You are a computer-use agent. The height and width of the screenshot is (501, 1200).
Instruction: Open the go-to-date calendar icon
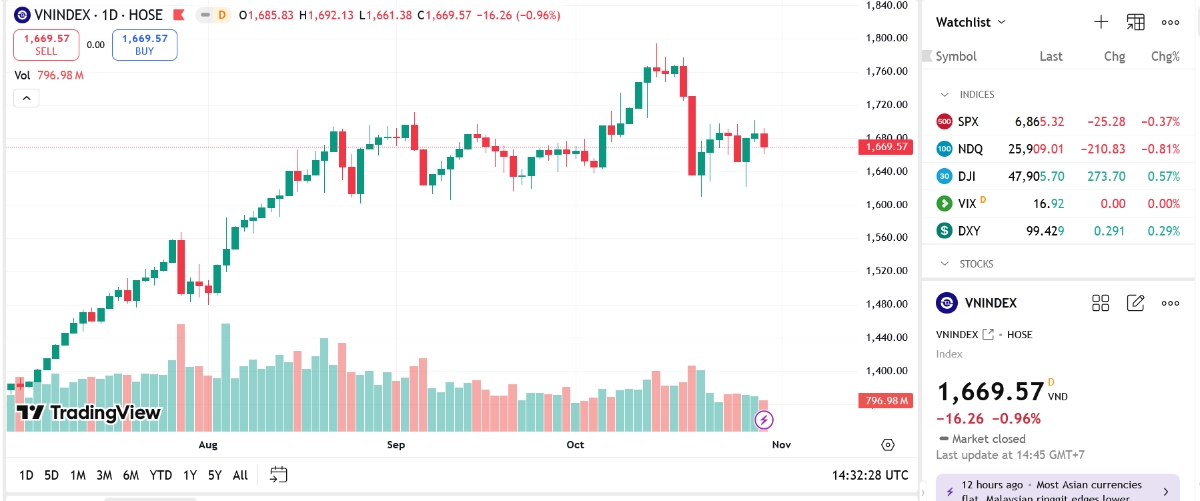click(x=278, y=474)
